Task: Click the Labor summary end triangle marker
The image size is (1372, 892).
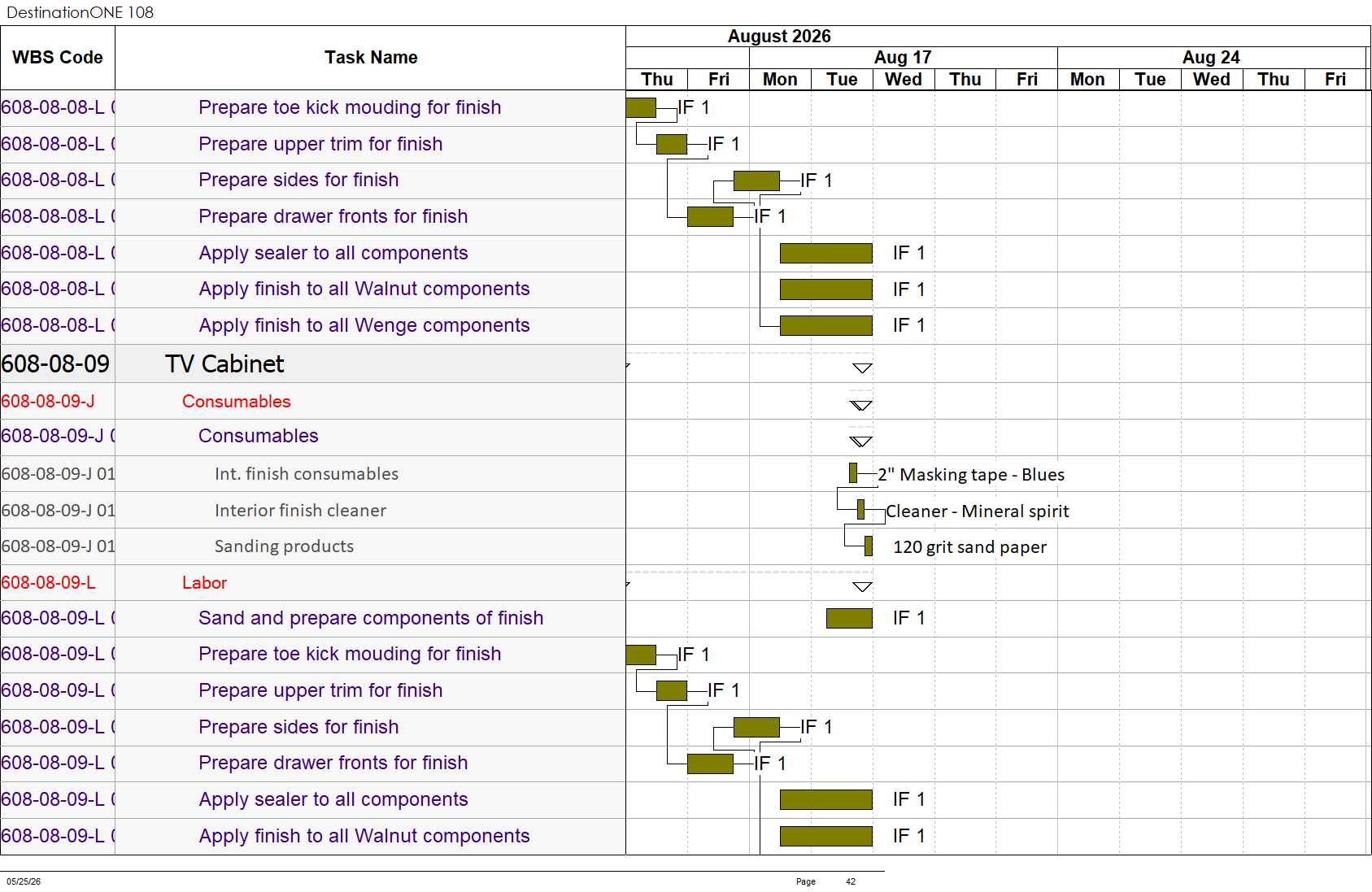Action: point(862,587)
